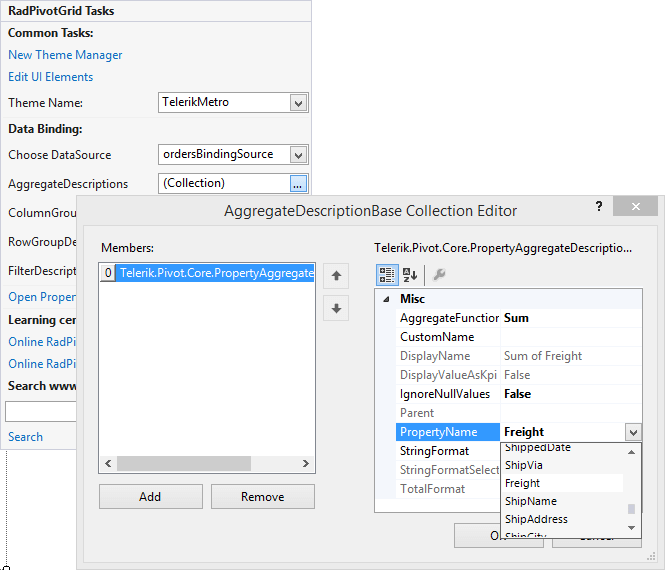The image size is (665, 570).
Task: Open the Choose DataSource dropdown
Action: tap(299, 155)
